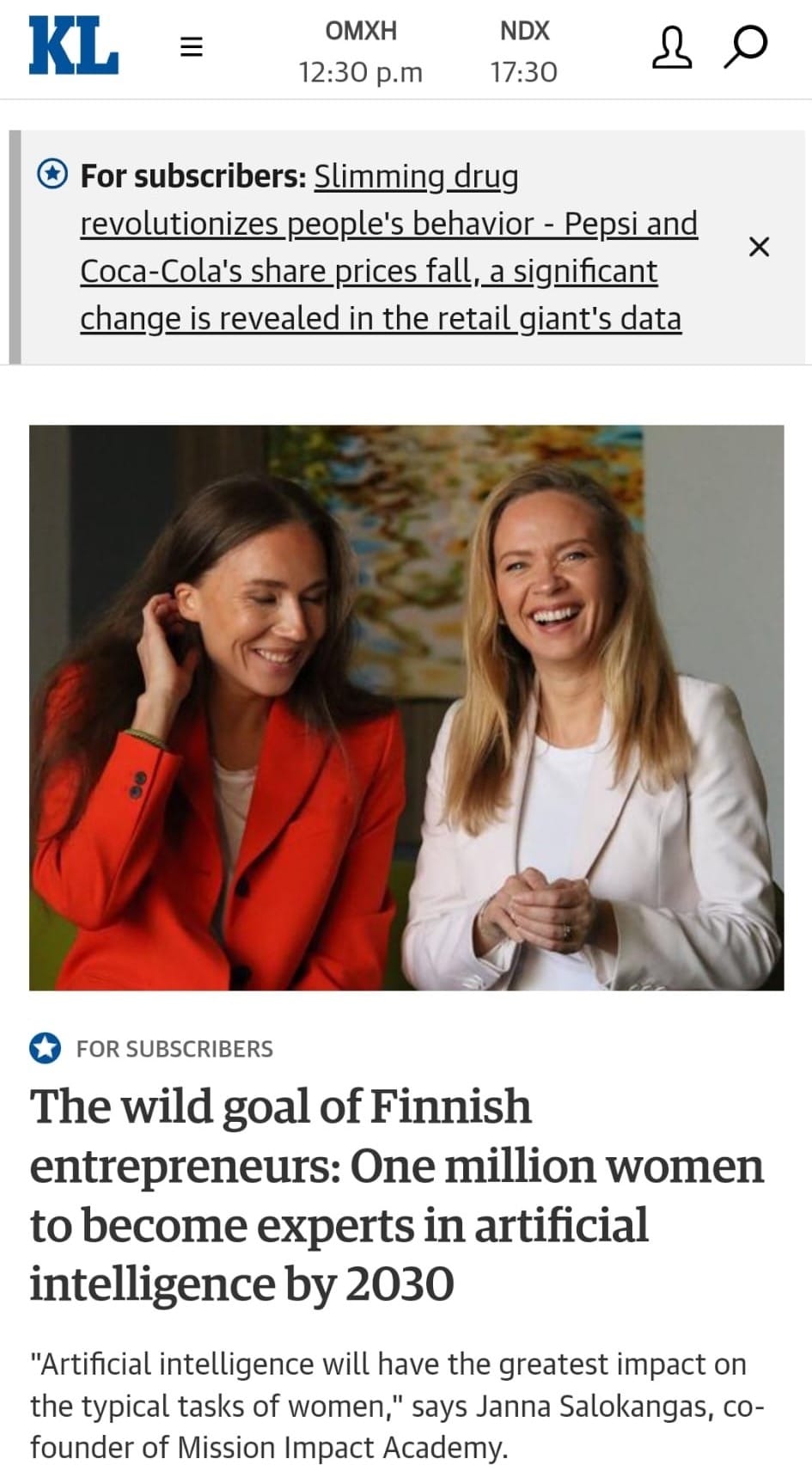Tap the KL logo to go home
This screenshot has height=1477, width=812.
(x=74, y=47)
